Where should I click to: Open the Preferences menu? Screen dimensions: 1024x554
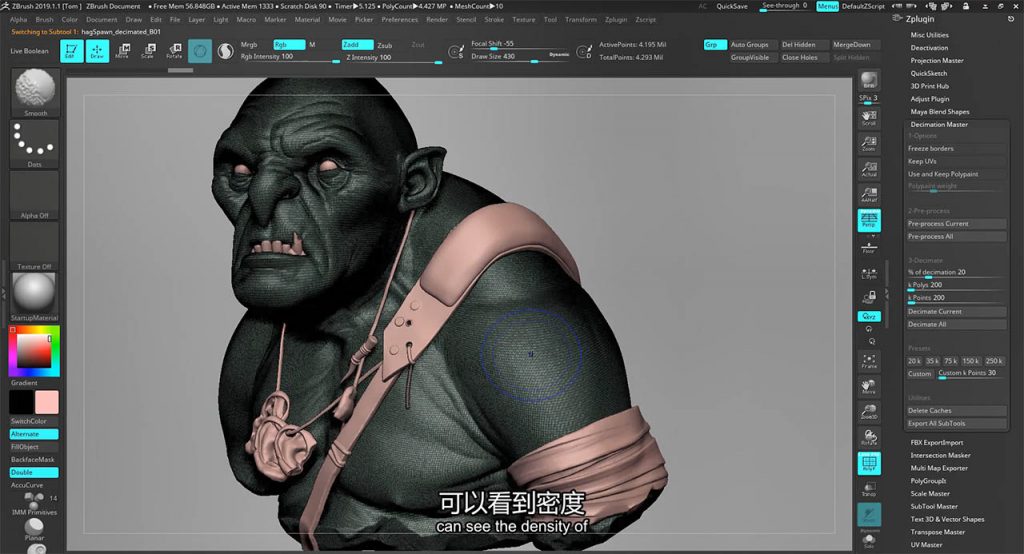400,20
